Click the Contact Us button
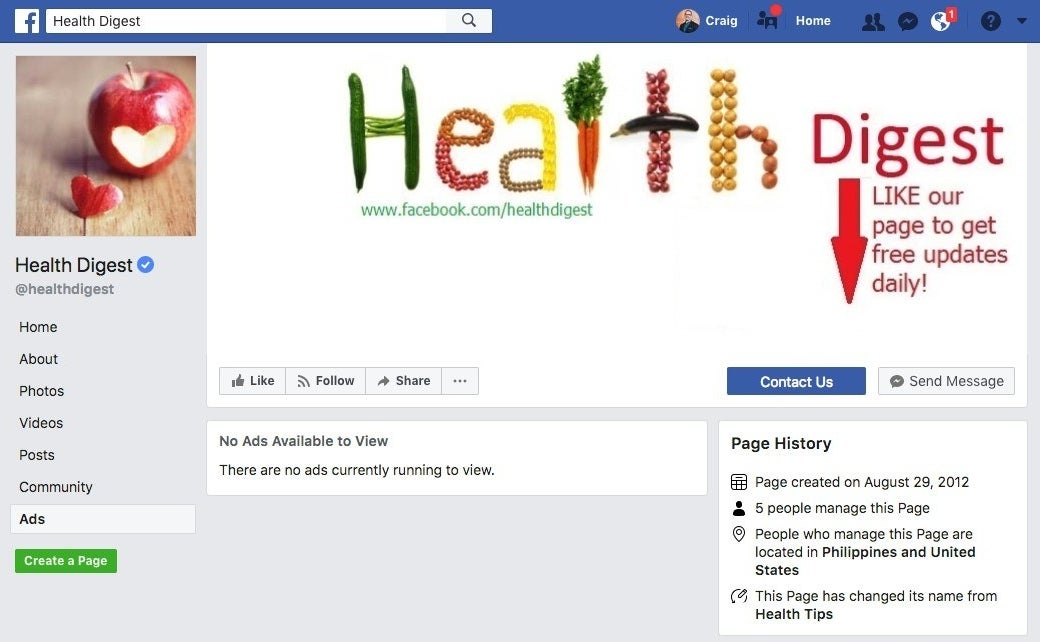 coord(796,381)
